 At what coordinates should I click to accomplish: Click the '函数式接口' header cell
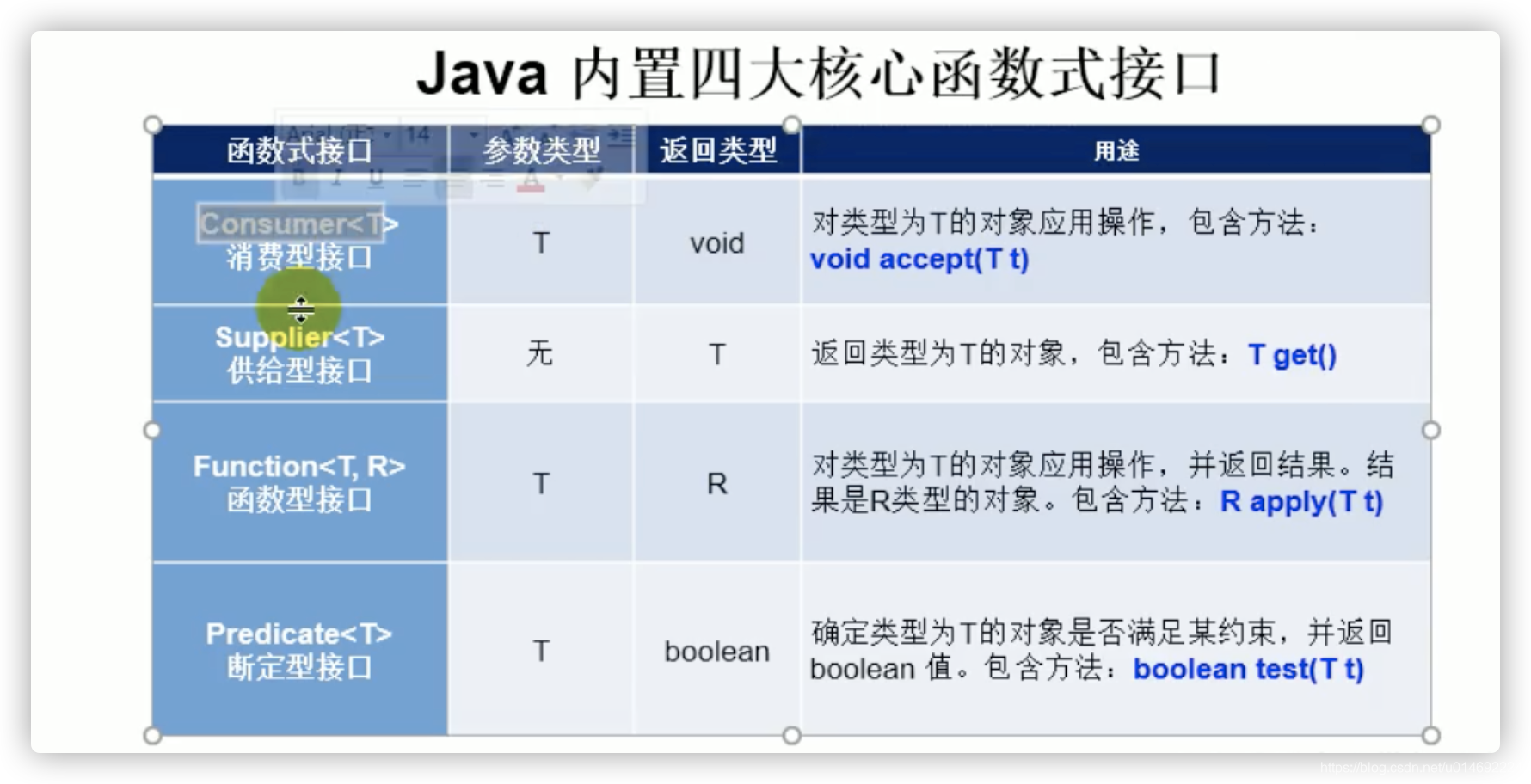click(299, 151)
